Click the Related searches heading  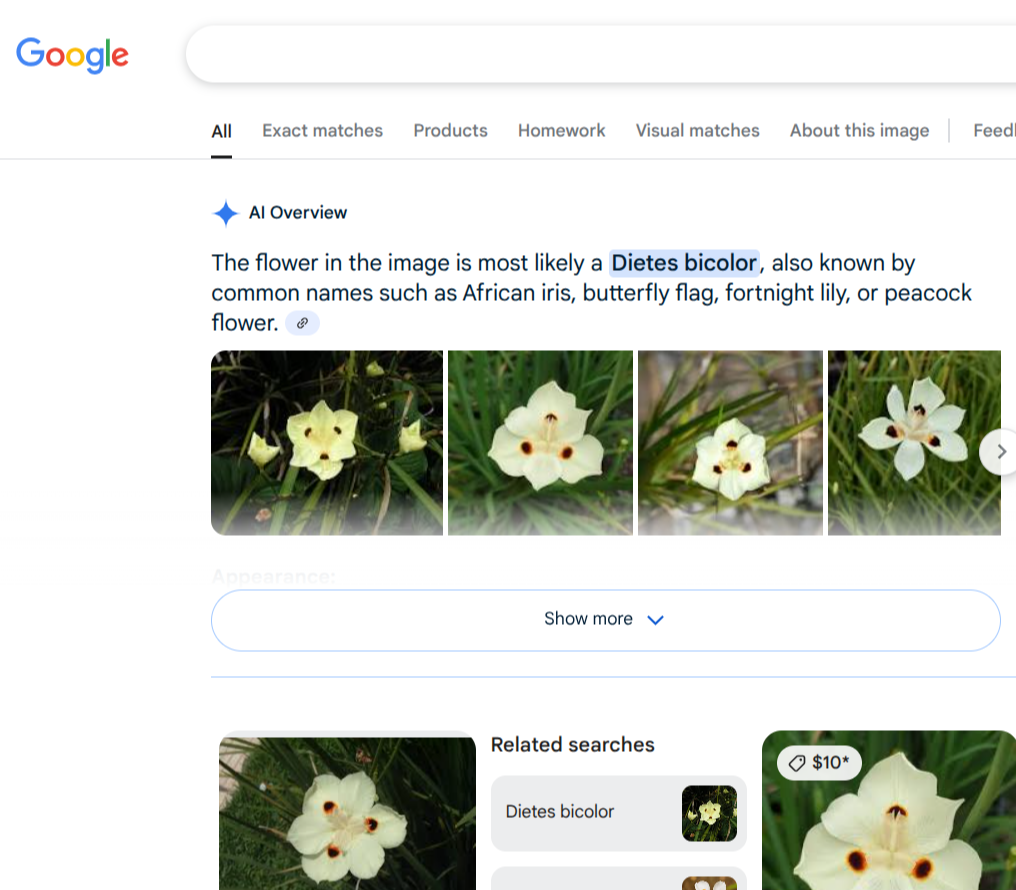click(x=573, y=745)
